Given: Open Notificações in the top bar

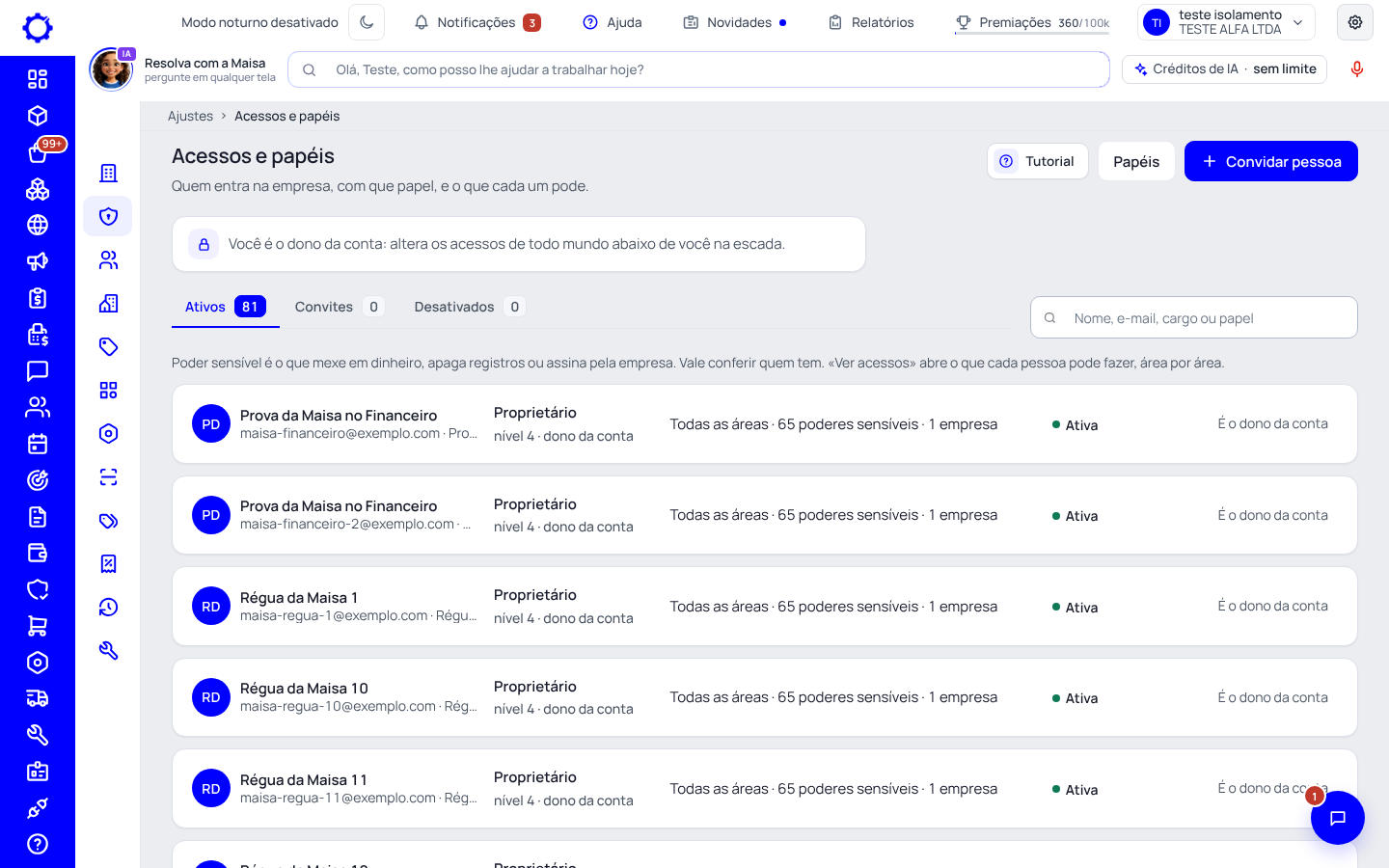Looking at the screenshot, I should tap(477, 22).
